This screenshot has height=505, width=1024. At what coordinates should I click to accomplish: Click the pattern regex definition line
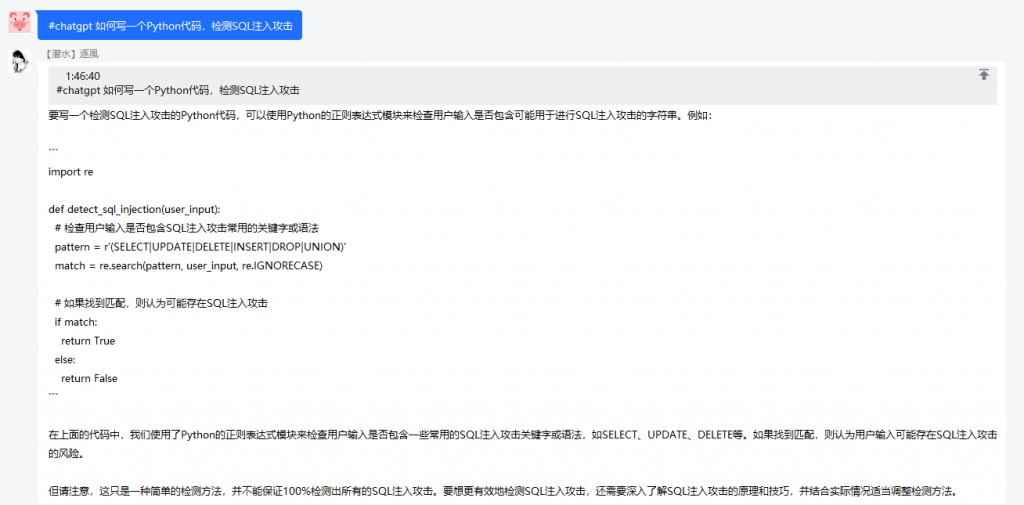click(200, 247)
